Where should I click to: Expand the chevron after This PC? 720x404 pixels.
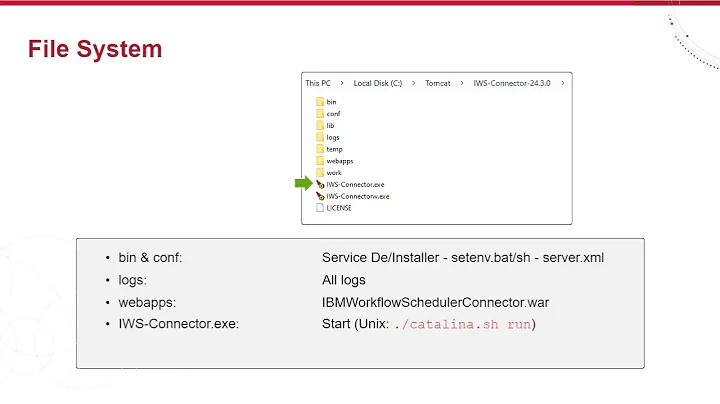tap(342, 83)
